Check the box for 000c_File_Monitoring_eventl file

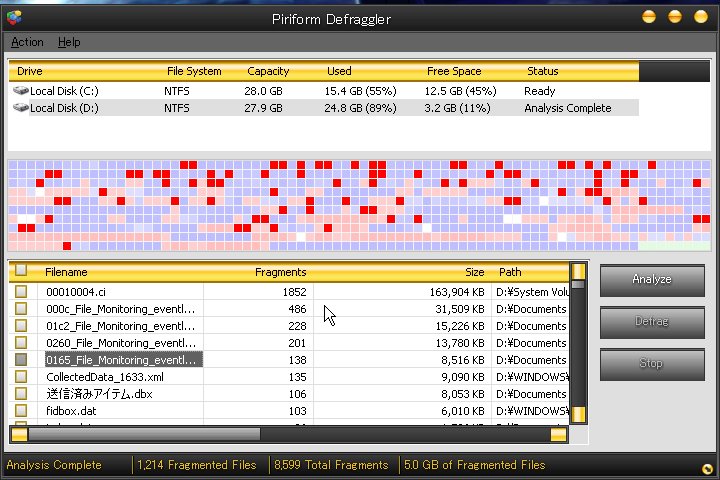pos(21,309)
